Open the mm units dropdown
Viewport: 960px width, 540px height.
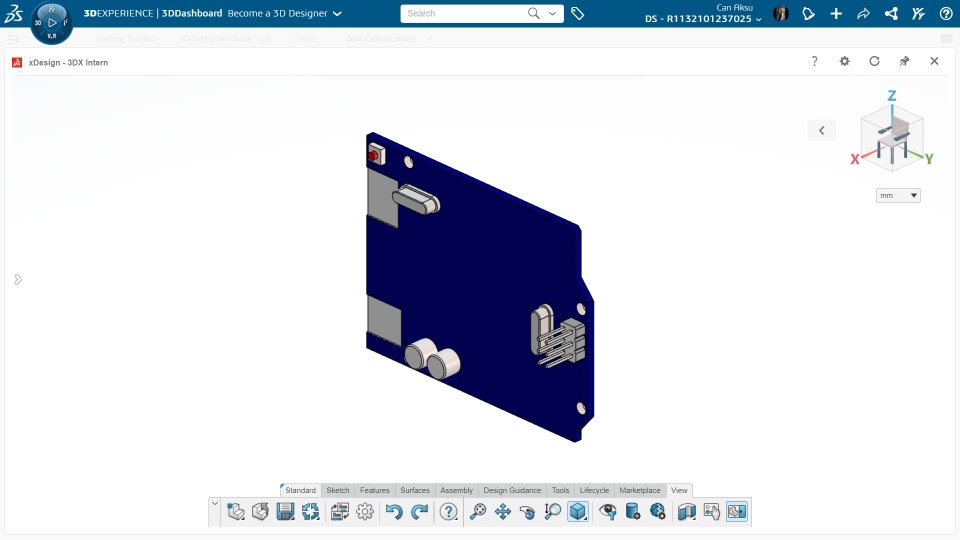click(x=898, y=195)
